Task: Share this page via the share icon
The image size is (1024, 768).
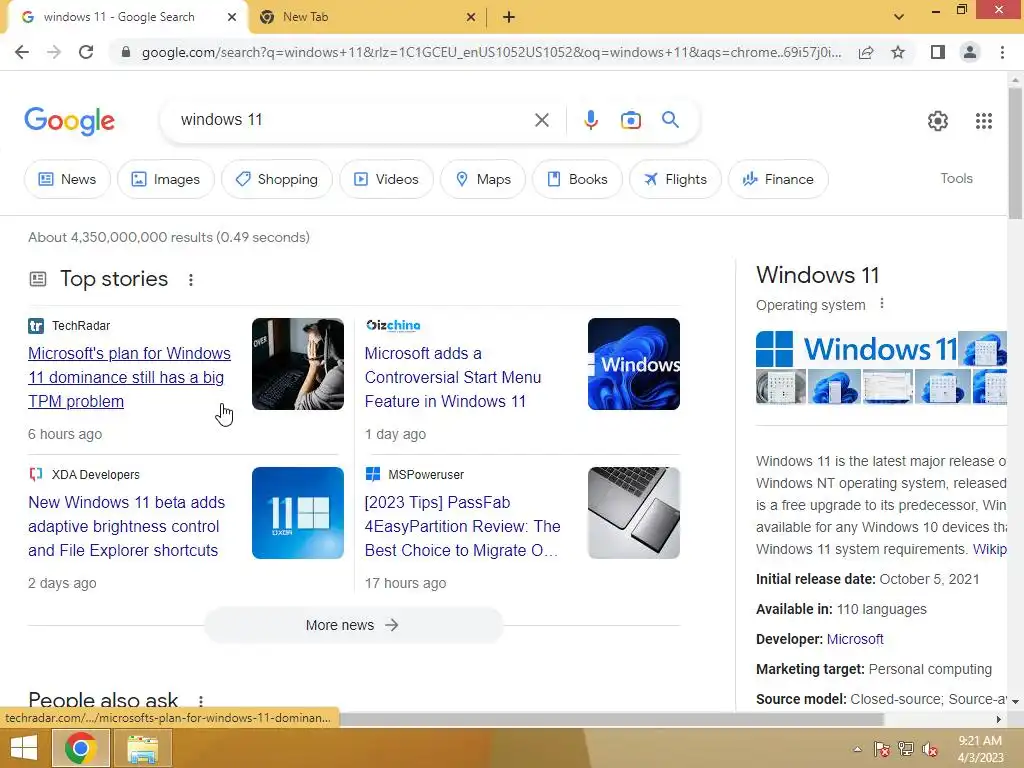Action: (866, 52)
